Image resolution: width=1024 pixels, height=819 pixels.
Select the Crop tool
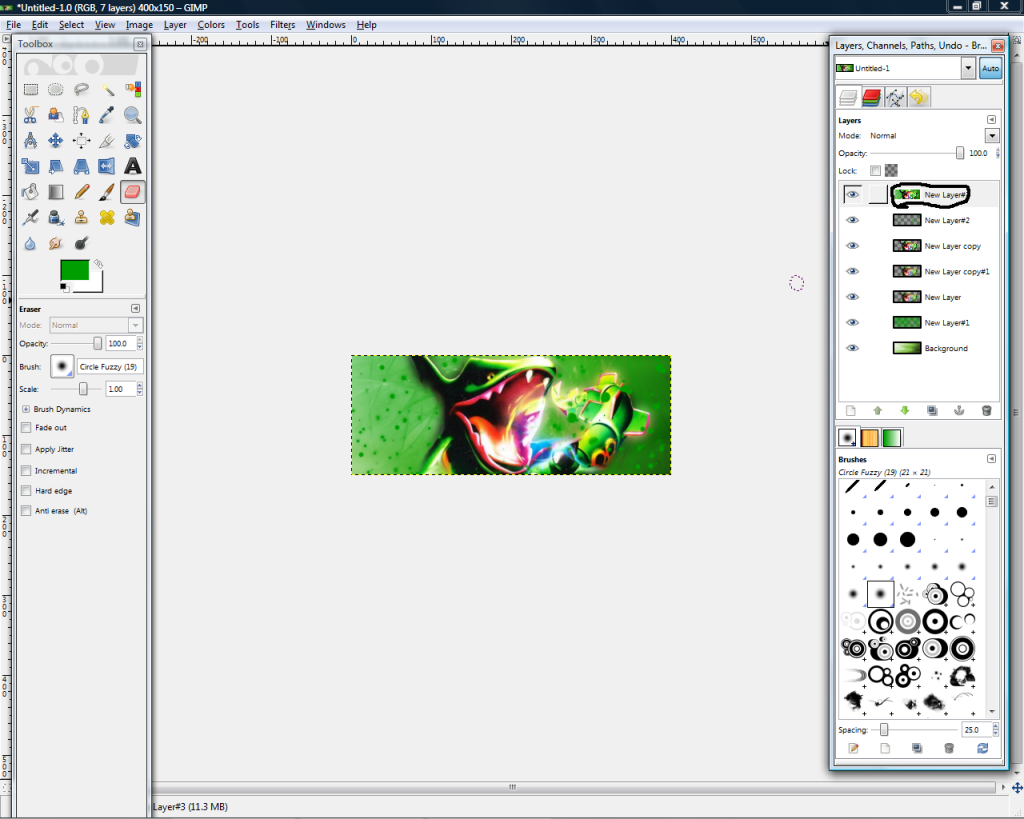point(107,140)
